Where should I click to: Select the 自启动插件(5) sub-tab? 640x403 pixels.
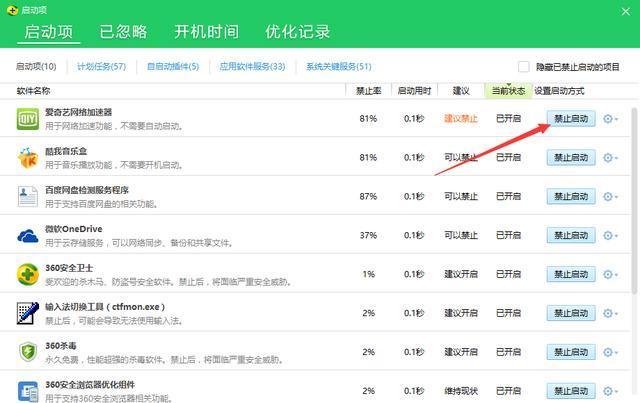[173, 67]
